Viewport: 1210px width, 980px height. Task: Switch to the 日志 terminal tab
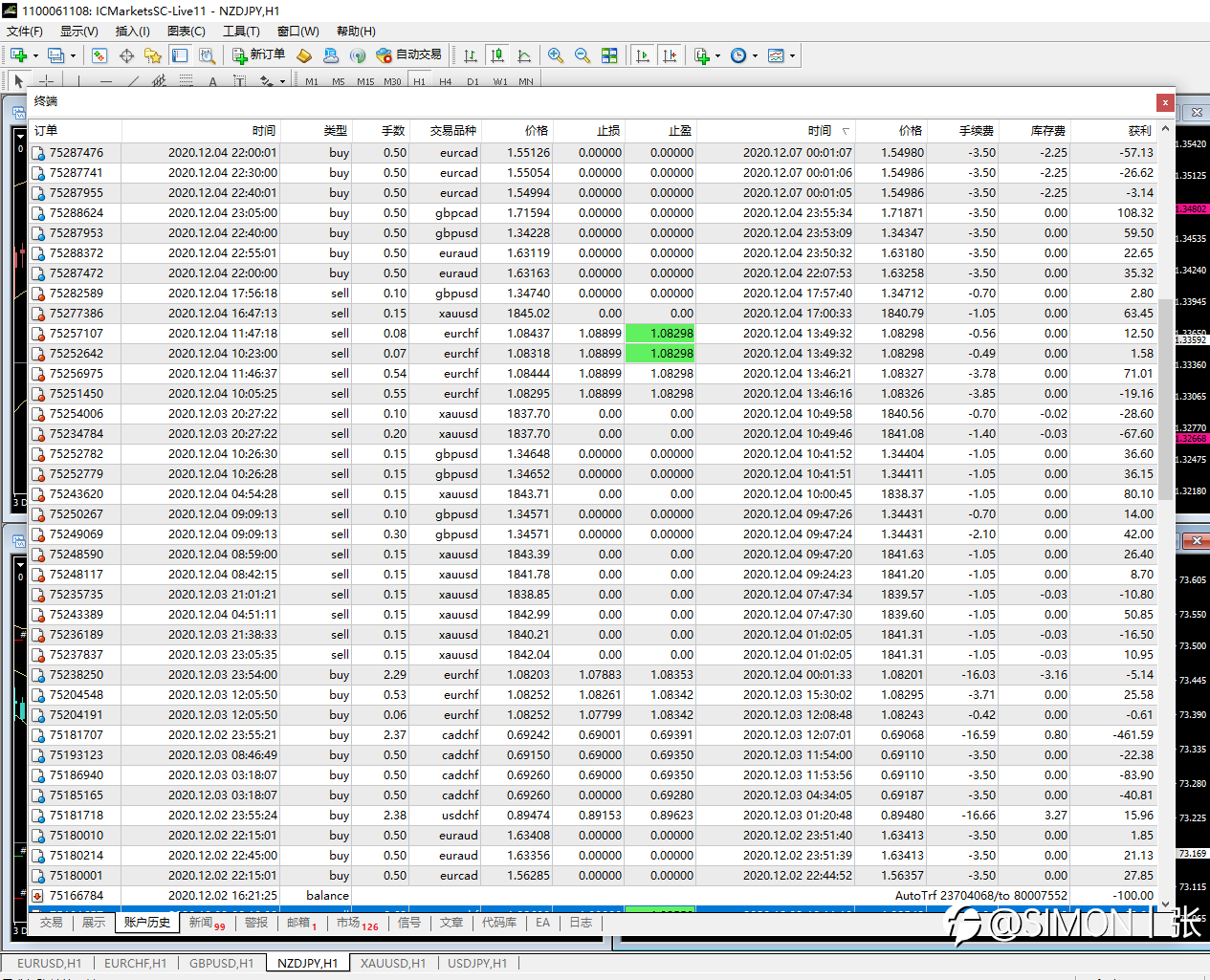pyautogui.click(x=581, y=923)
